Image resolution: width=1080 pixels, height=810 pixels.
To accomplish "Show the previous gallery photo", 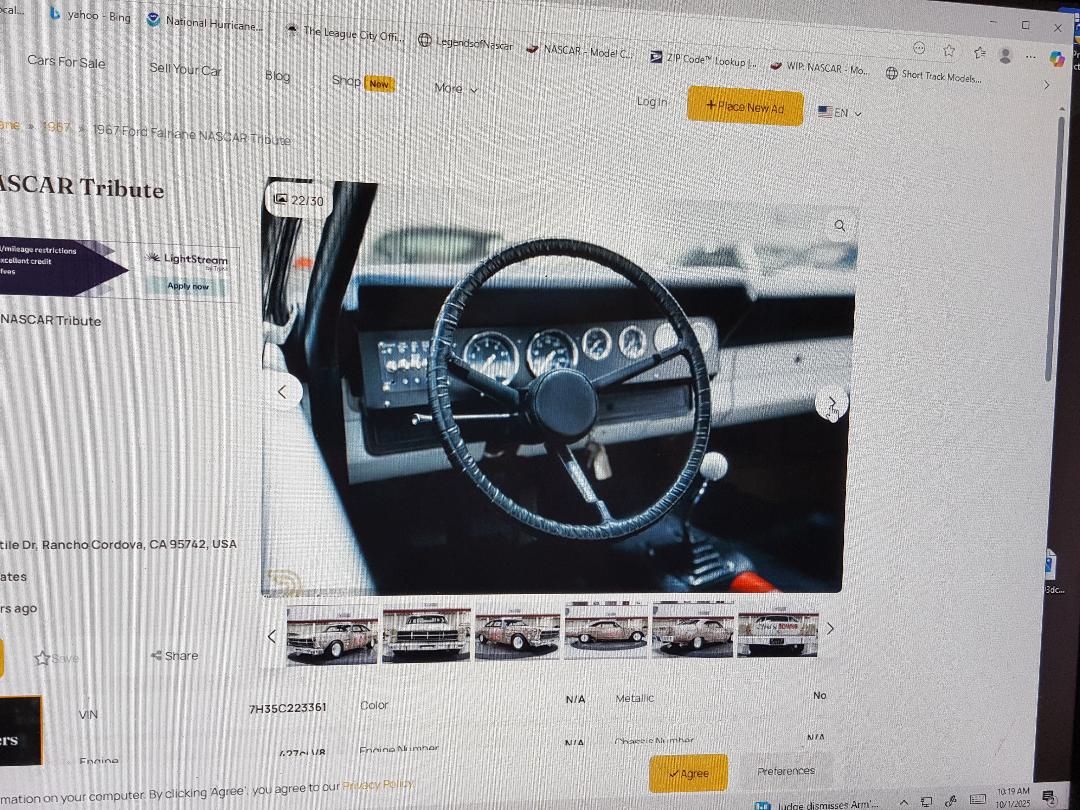I will (282, 391).
